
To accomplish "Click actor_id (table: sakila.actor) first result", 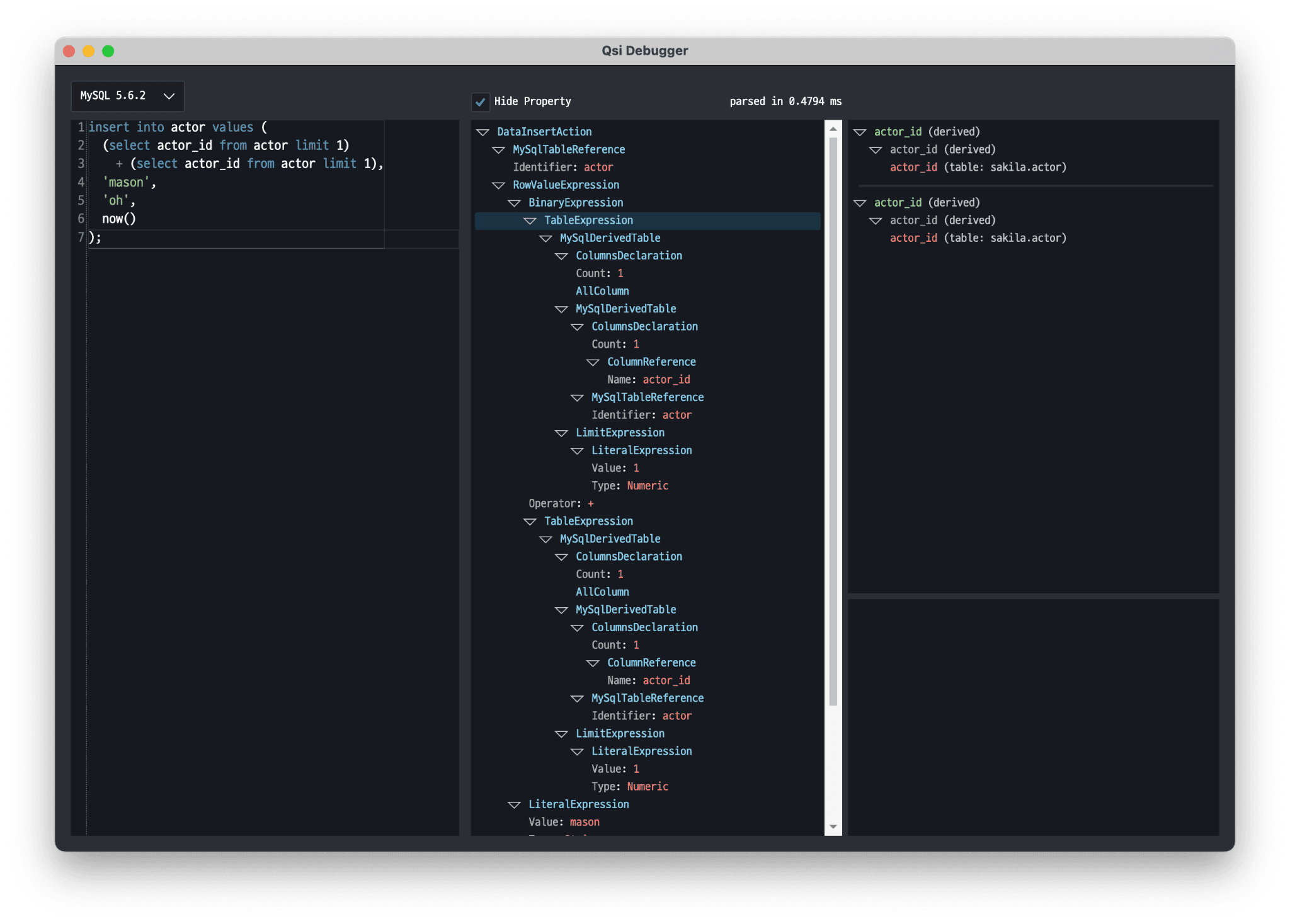I will point(978,168).
